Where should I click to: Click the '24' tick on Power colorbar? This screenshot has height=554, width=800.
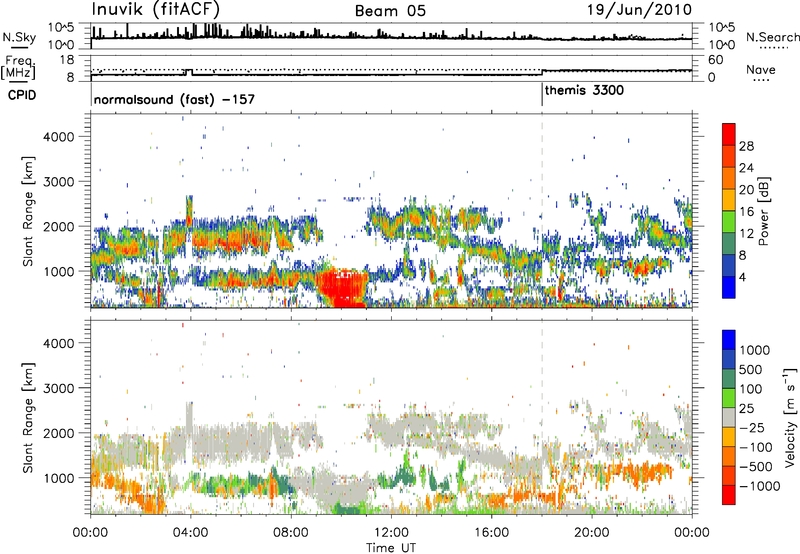746,168
